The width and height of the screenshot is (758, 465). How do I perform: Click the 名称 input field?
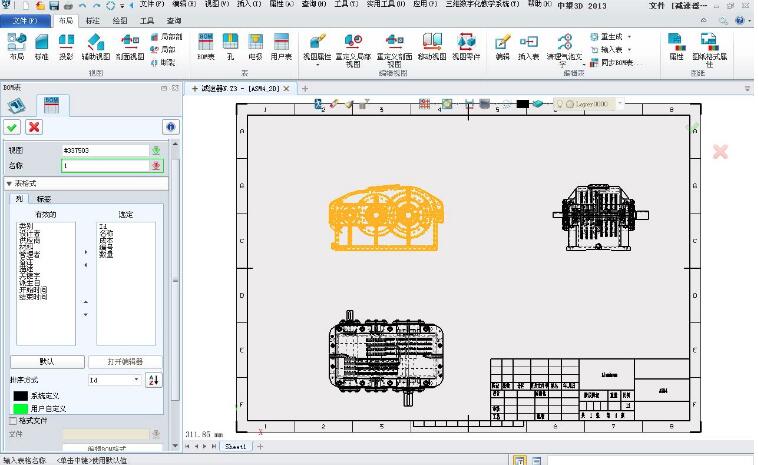pyautogui.click(x=104, y=165)
